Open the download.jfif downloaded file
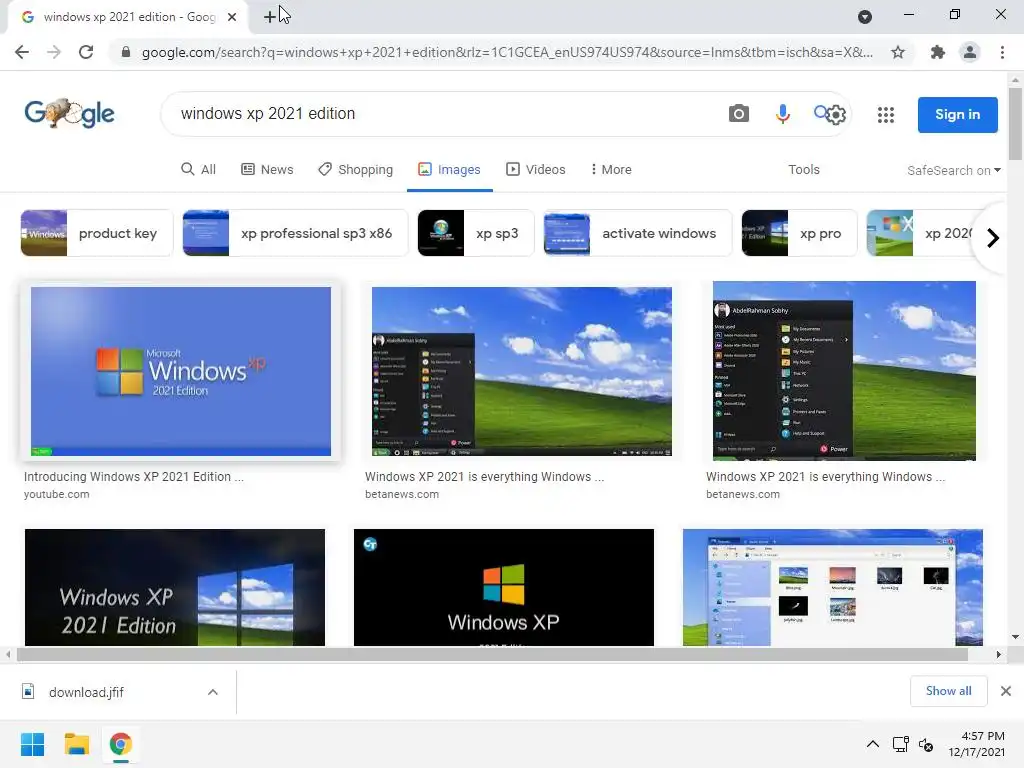 point(86,692)
